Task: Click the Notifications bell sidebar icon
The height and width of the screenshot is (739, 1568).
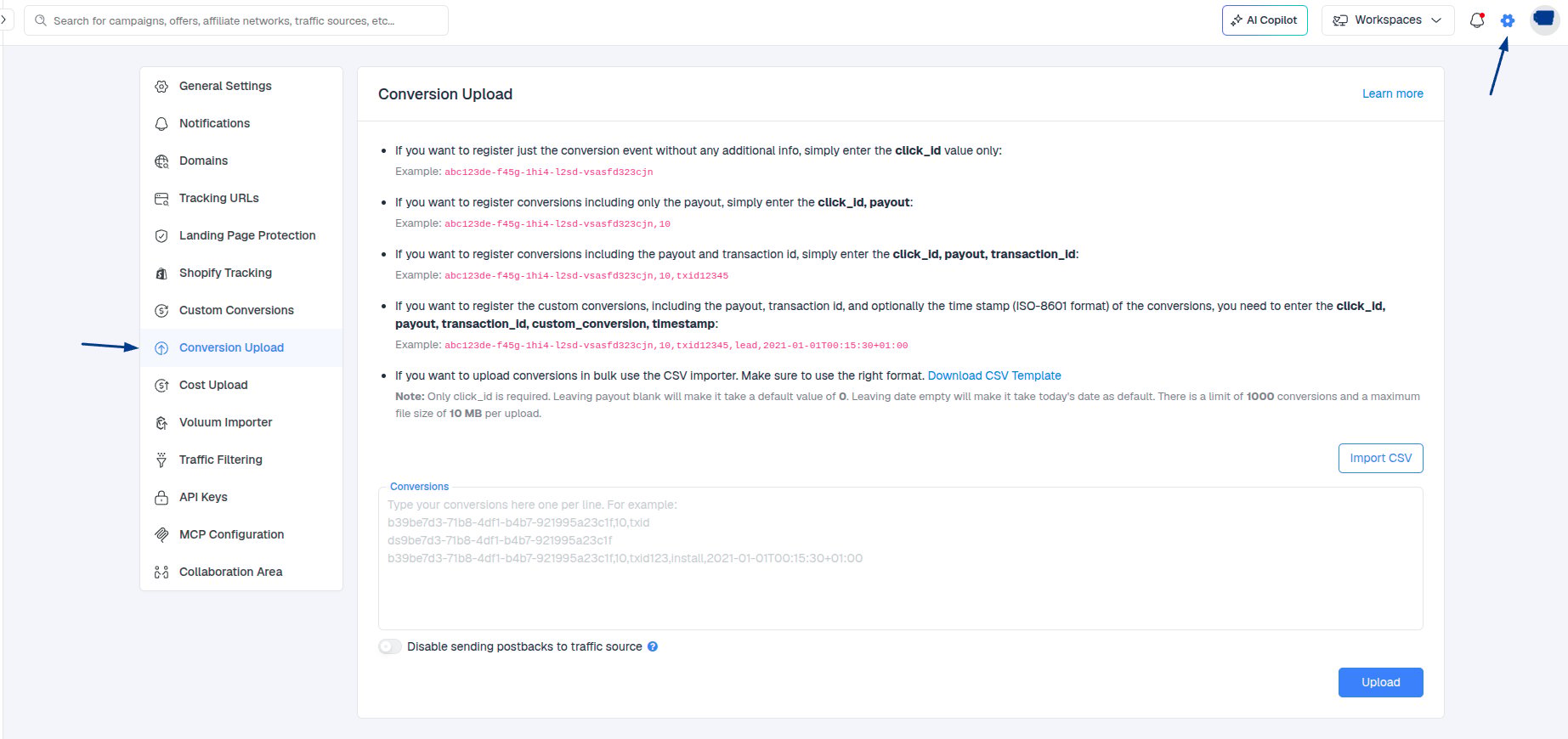Action: click(161, 124)
